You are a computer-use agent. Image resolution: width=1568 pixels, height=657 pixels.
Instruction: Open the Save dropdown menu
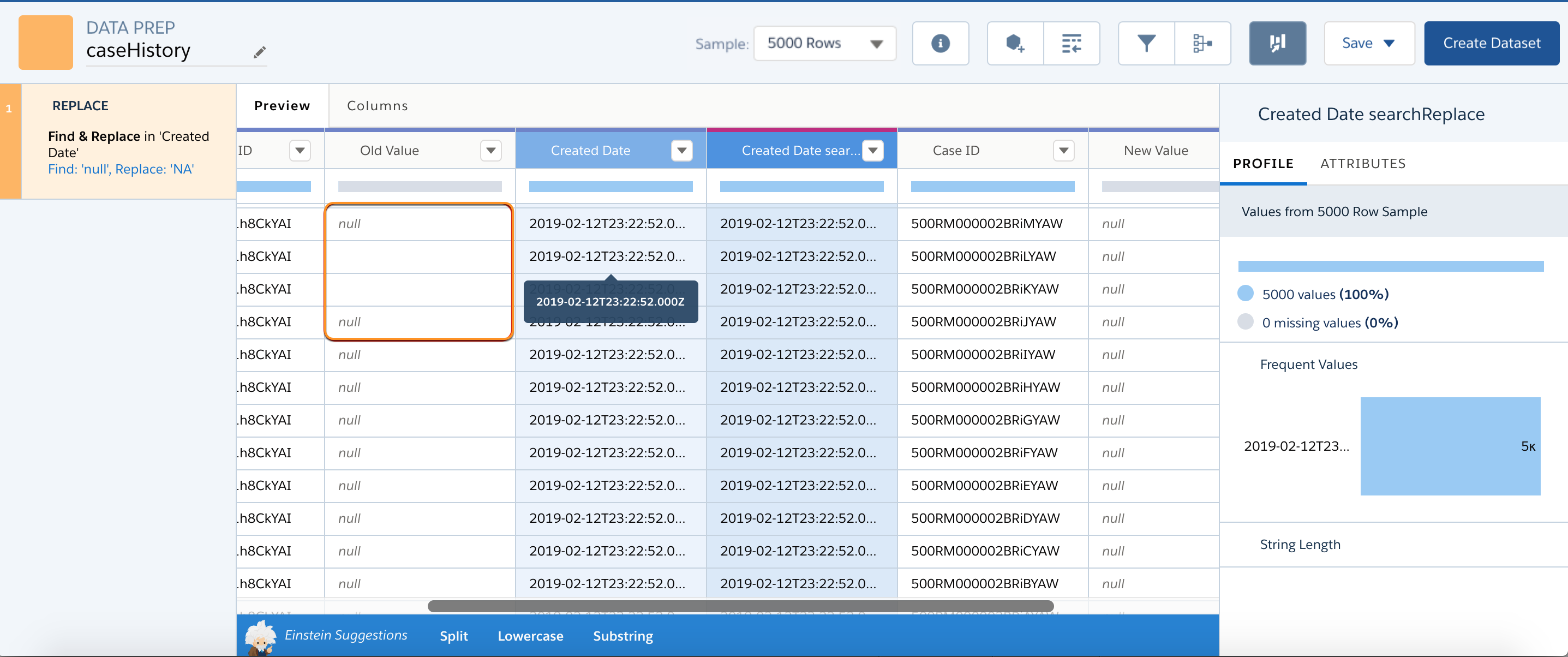tap(1369, 43)
